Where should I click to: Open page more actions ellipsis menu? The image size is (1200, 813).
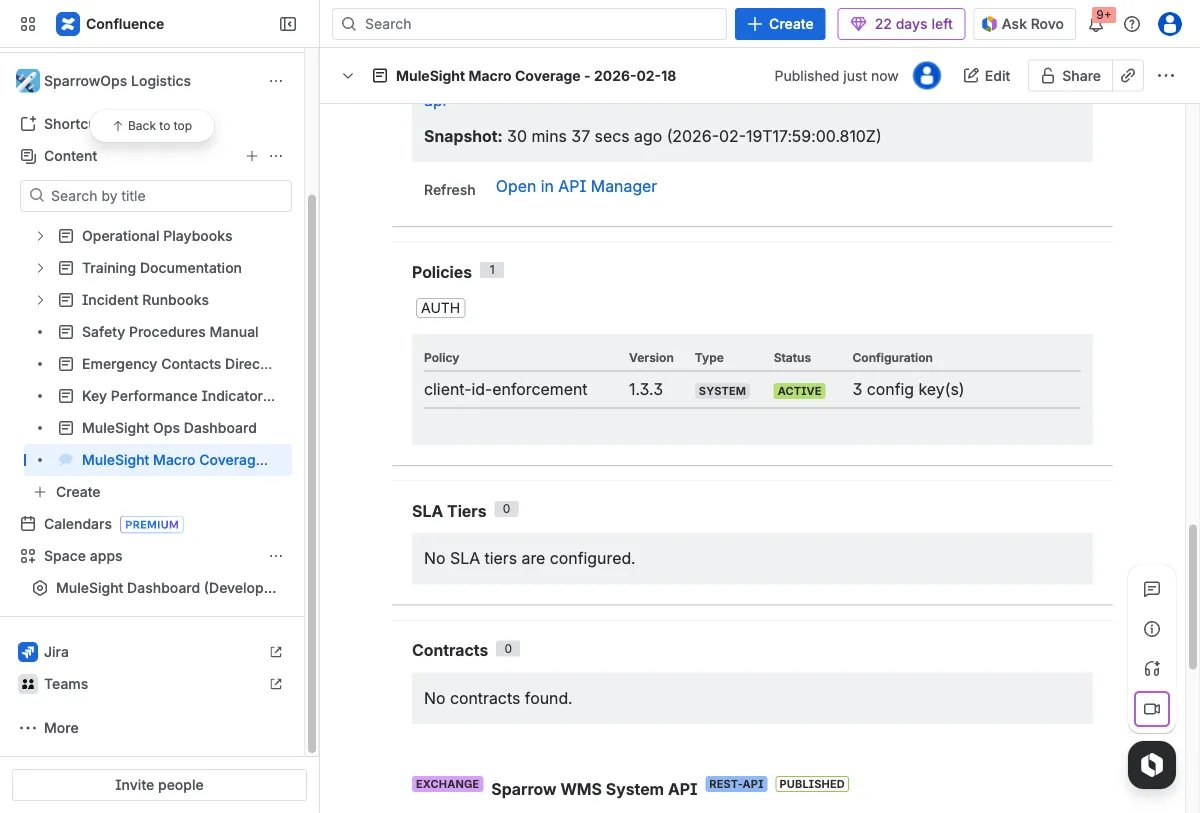pos(1166,76)
